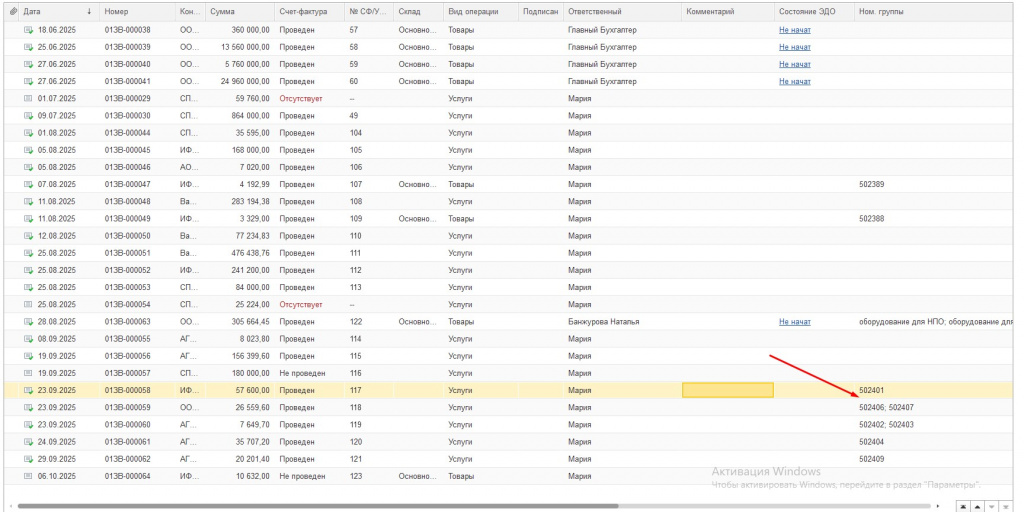The width and height of the screenshot is (1024, 512).
Task: Click the Дата column header label
Action: click(x=33, y=12)
